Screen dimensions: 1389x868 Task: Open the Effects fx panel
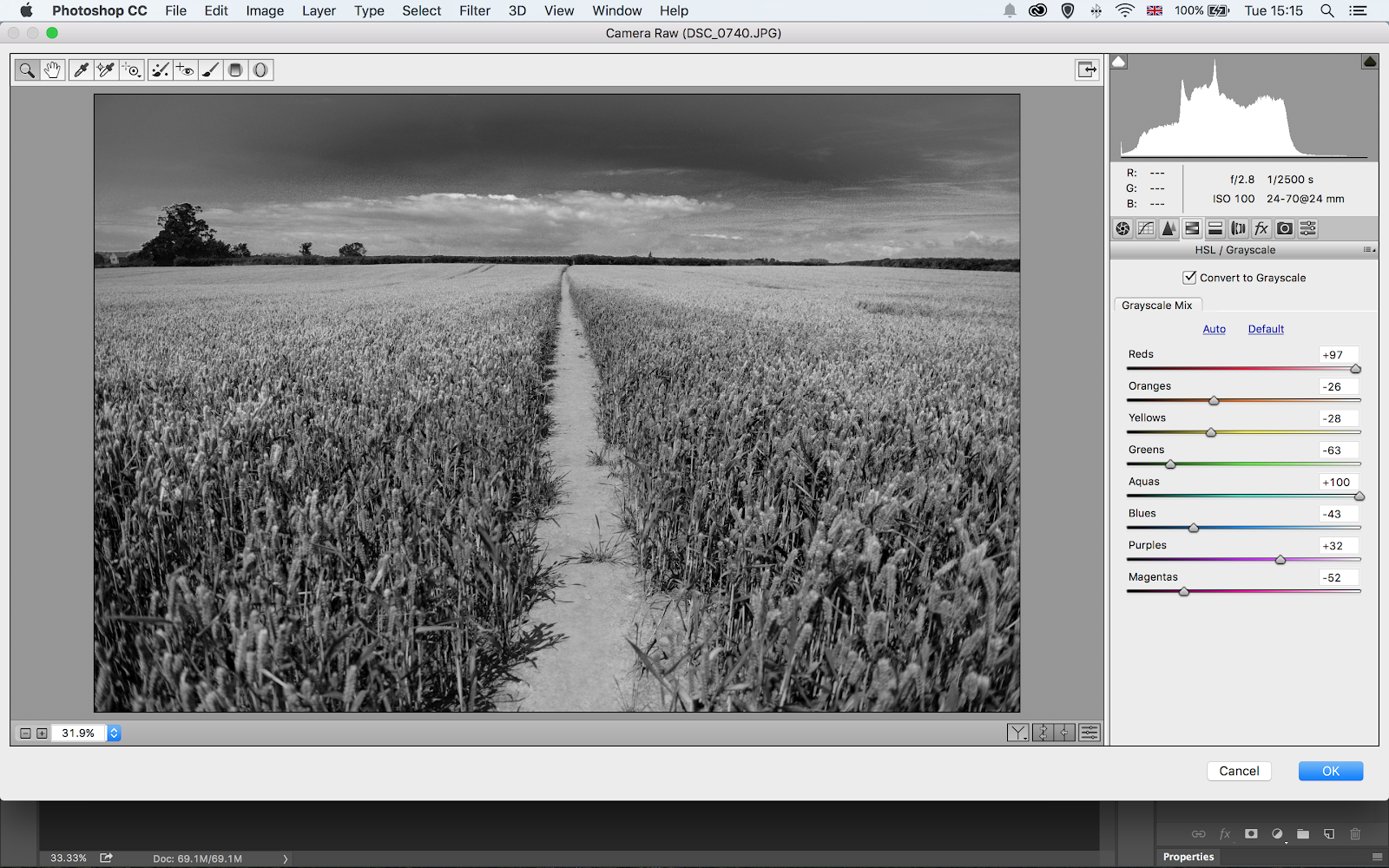coord(1261,229)
